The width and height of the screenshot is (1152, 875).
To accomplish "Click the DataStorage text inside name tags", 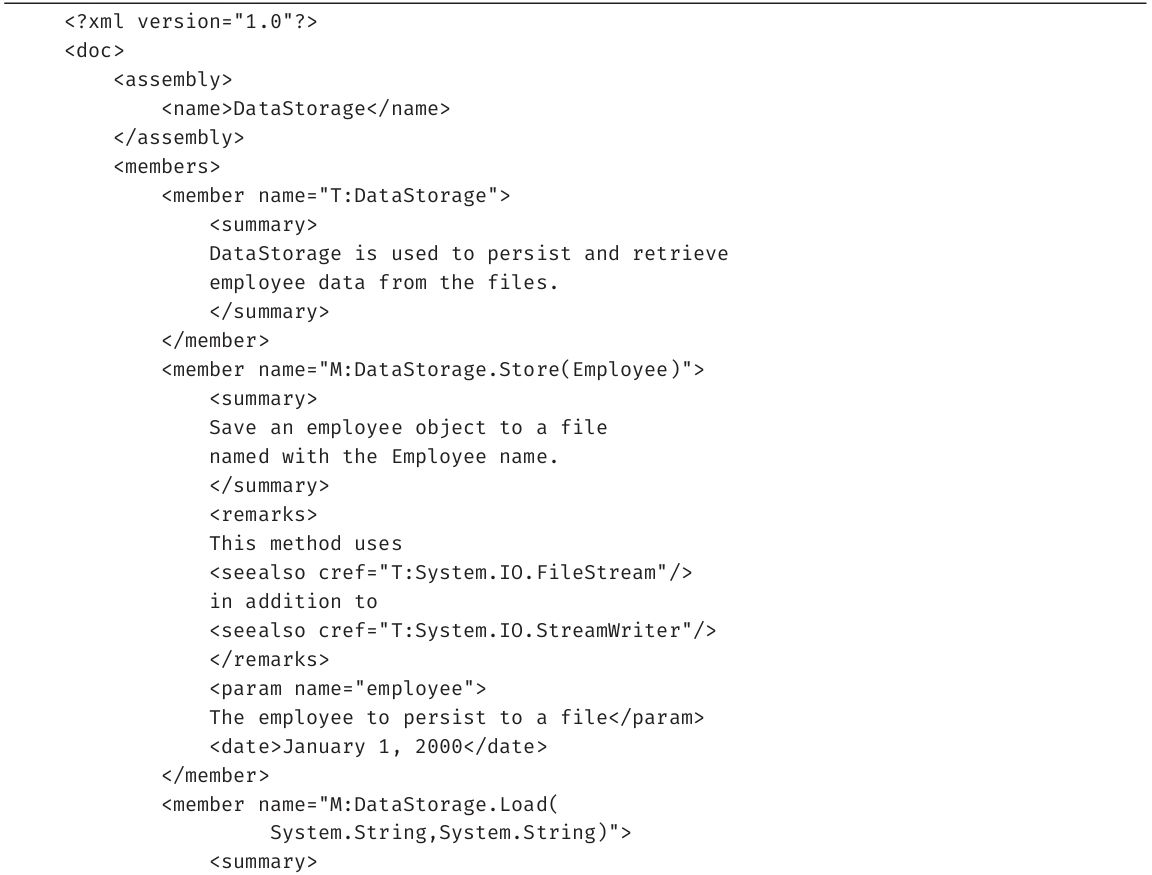I will pyautogui.click(x=299, y=108).
